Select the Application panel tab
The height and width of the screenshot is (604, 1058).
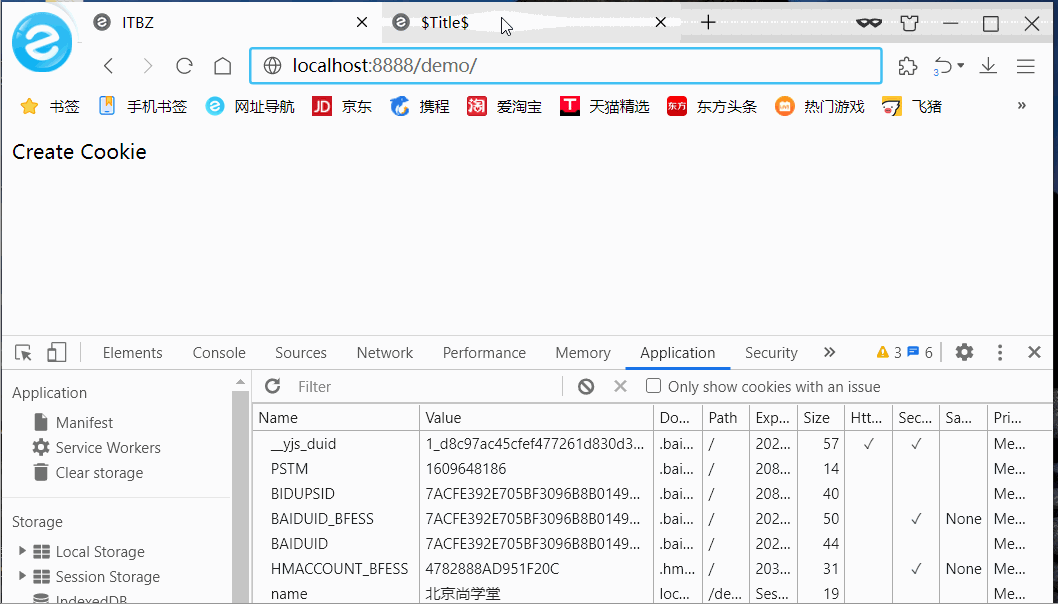tap(677, 353)
